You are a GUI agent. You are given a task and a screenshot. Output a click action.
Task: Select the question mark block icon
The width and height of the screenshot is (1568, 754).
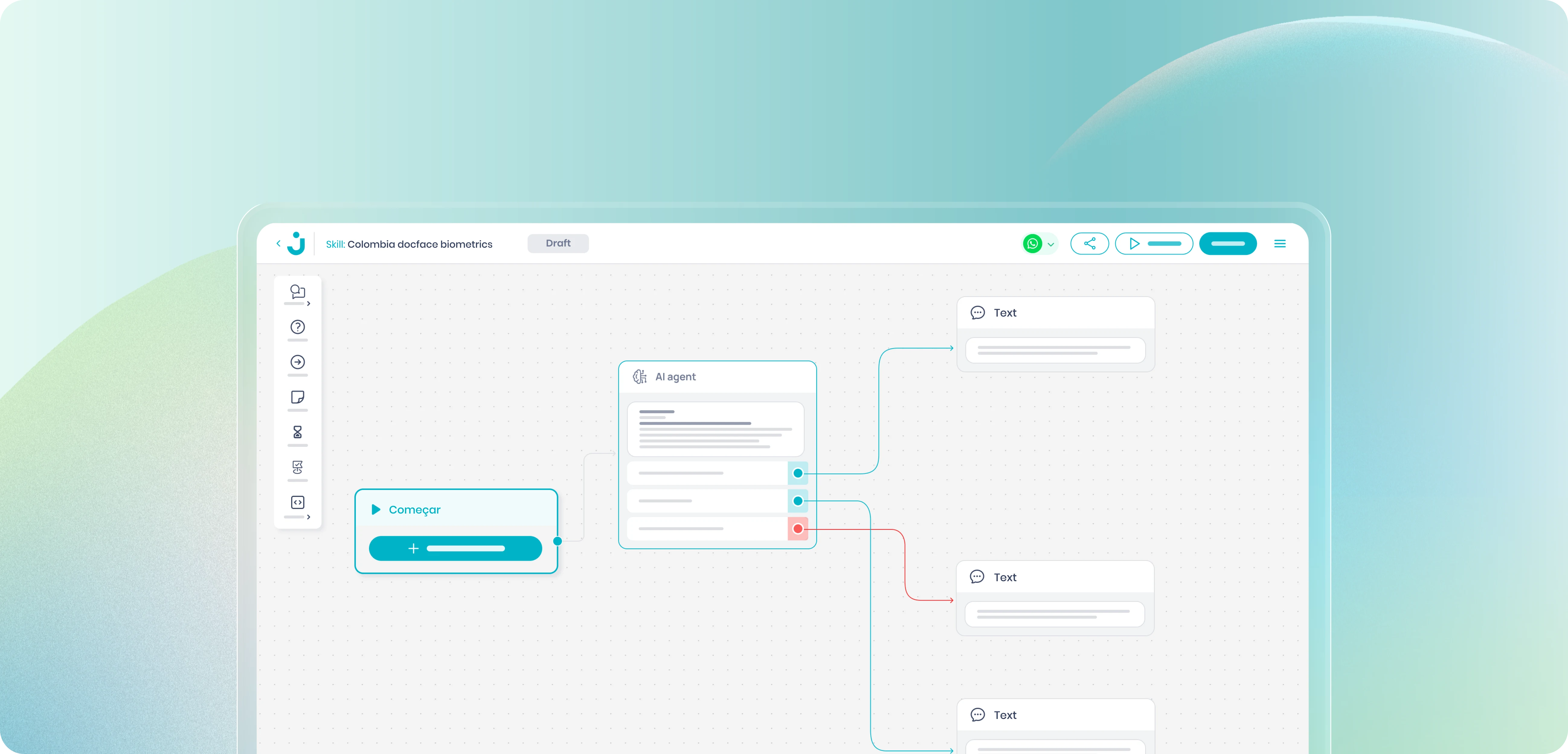(297, 327)
